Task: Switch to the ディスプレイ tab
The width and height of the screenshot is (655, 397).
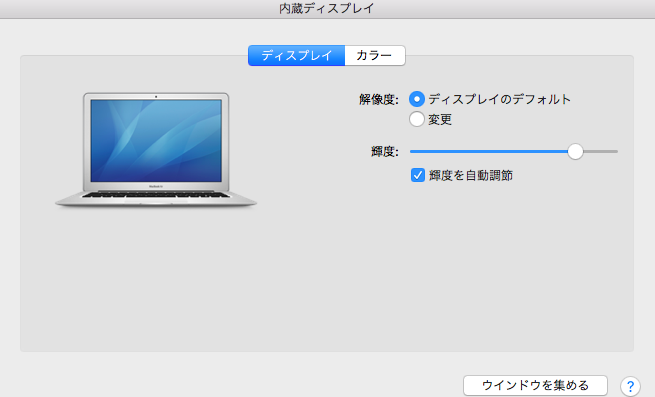Action: pos(297,56)
